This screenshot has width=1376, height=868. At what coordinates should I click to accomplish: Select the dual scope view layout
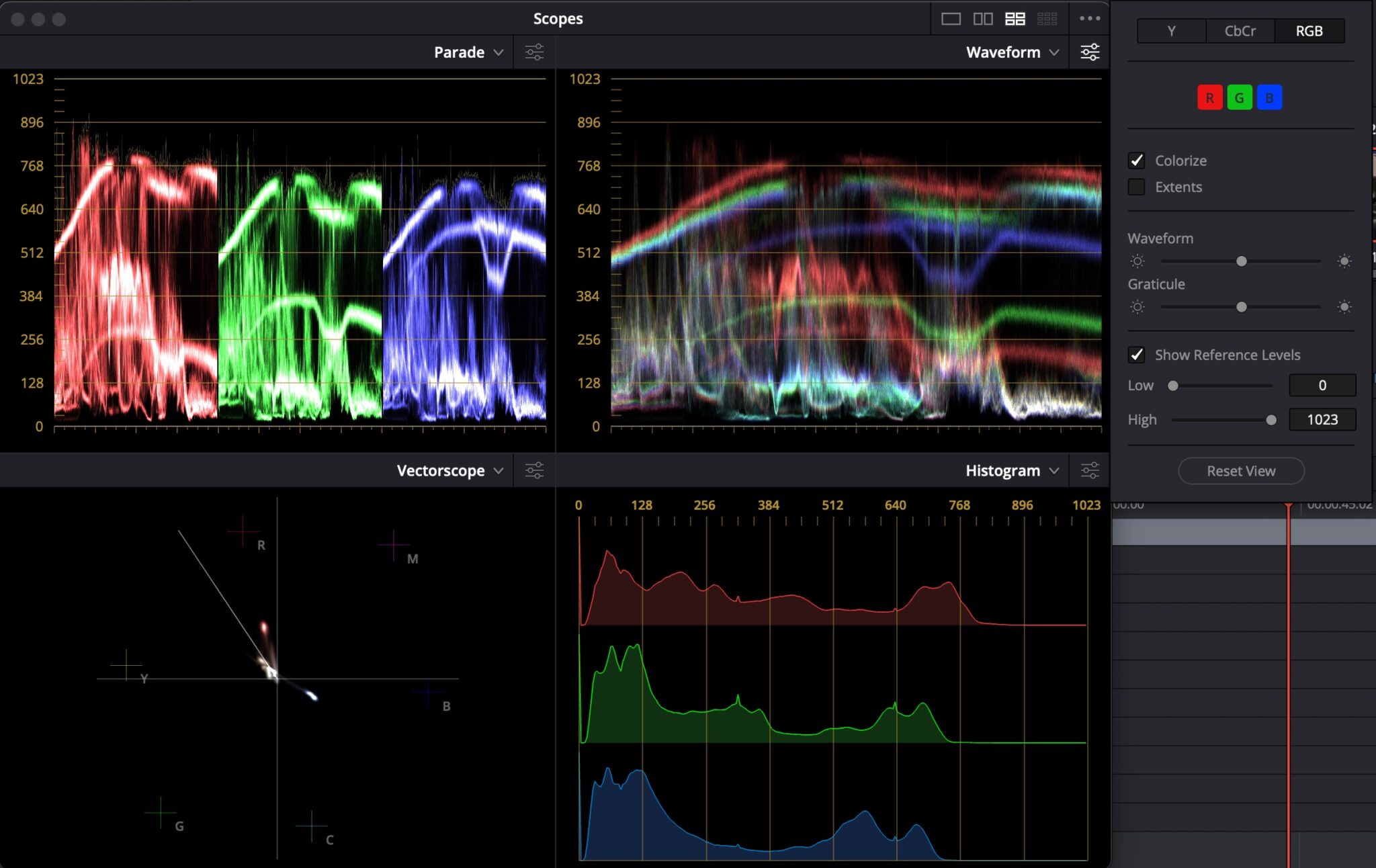point(984,18)
